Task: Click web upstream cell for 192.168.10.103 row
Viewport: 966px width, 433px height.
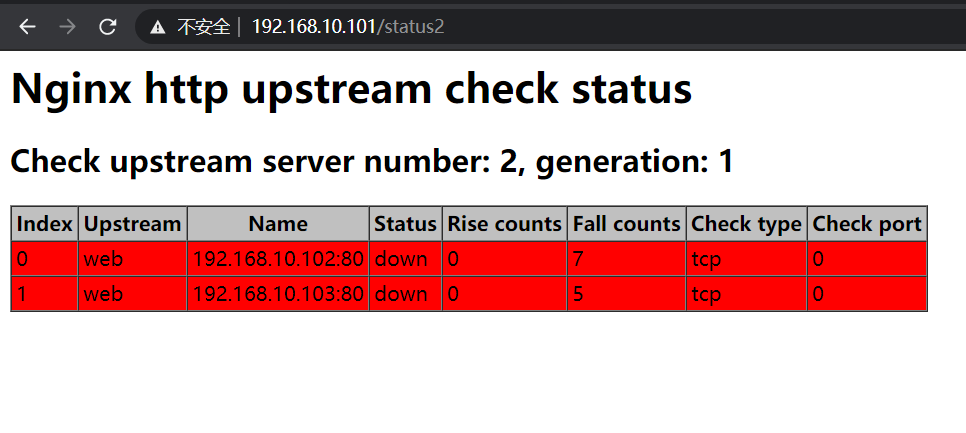Action: click(x=132, y=294)
